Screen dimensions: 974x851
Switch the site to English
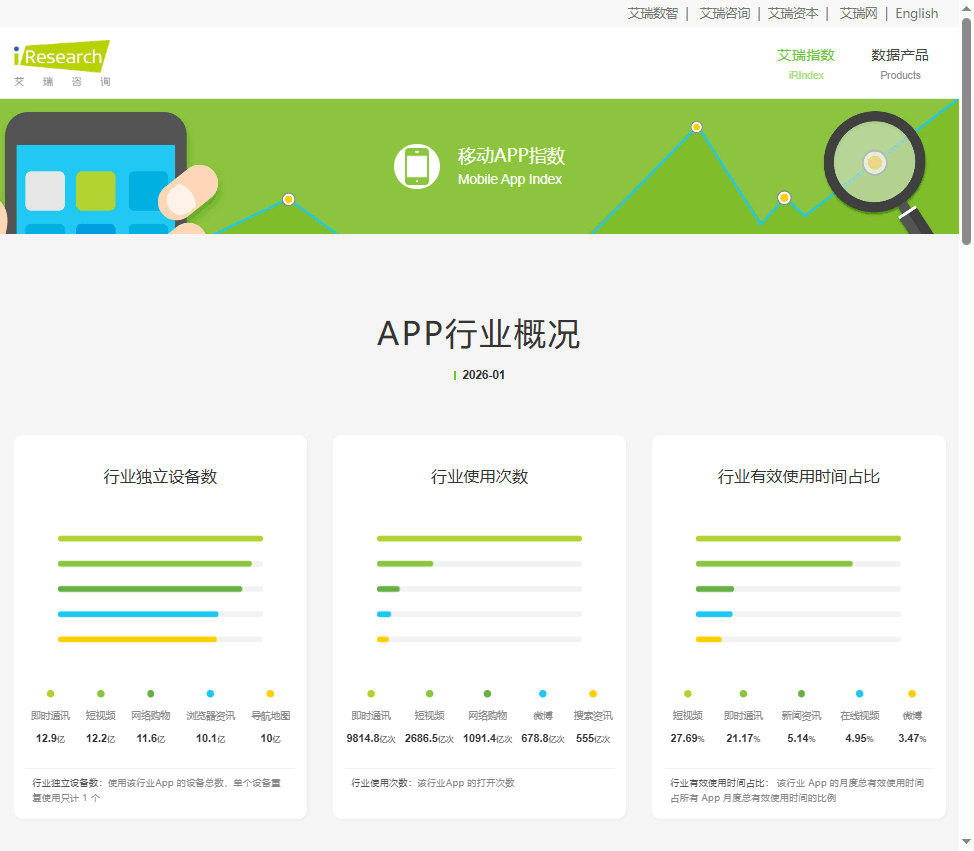pos(916,13)
